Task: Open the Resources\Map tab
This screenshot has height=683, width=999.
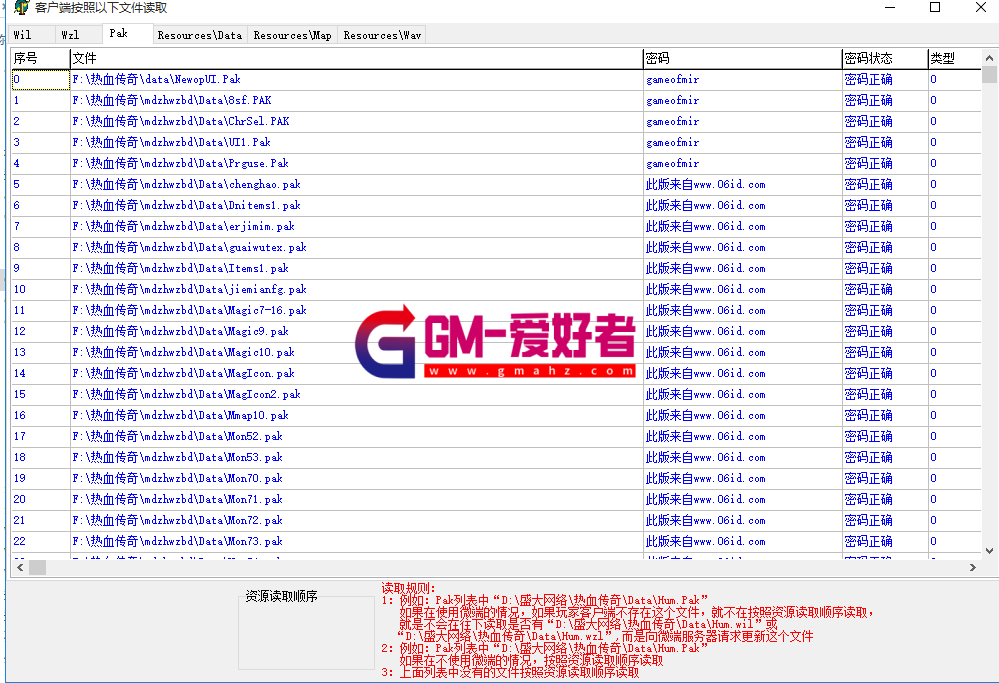Action: click(x=292, y=35)
